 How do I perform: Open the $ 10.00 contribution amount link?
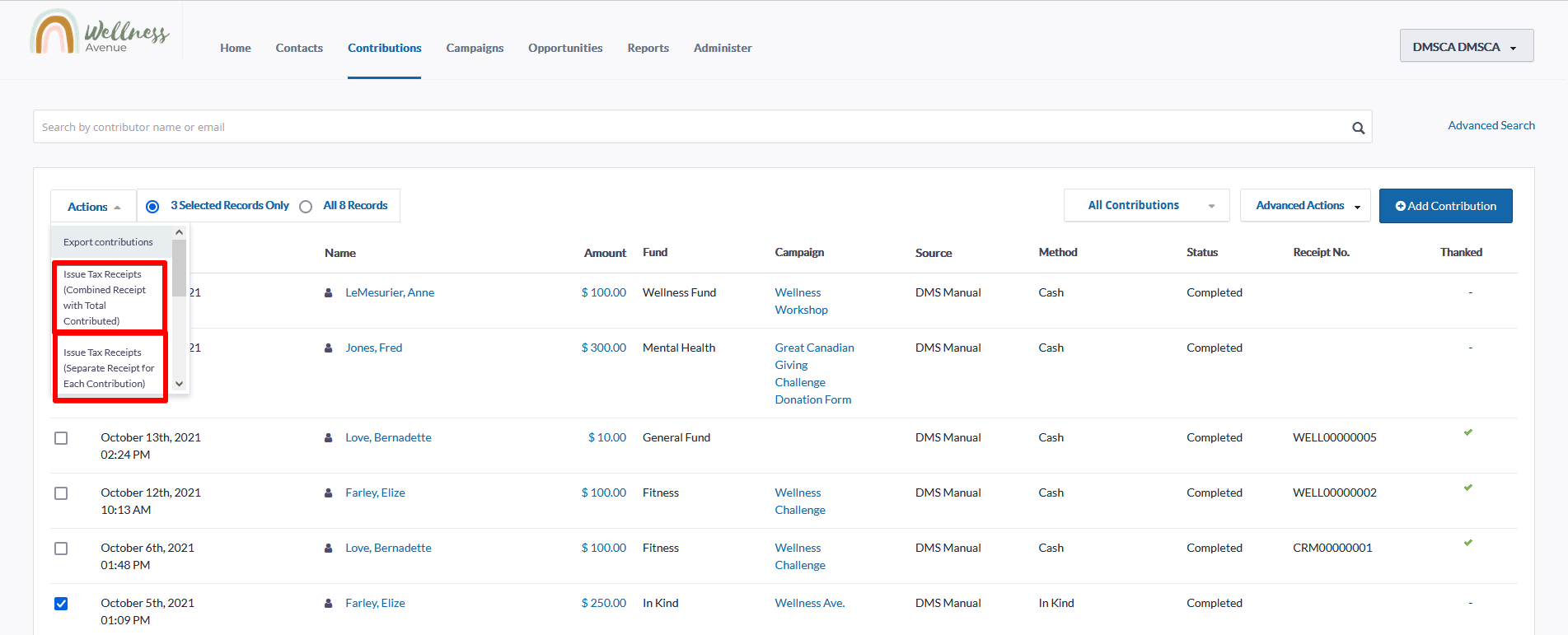pyautogui.click(x=606, y=437)
